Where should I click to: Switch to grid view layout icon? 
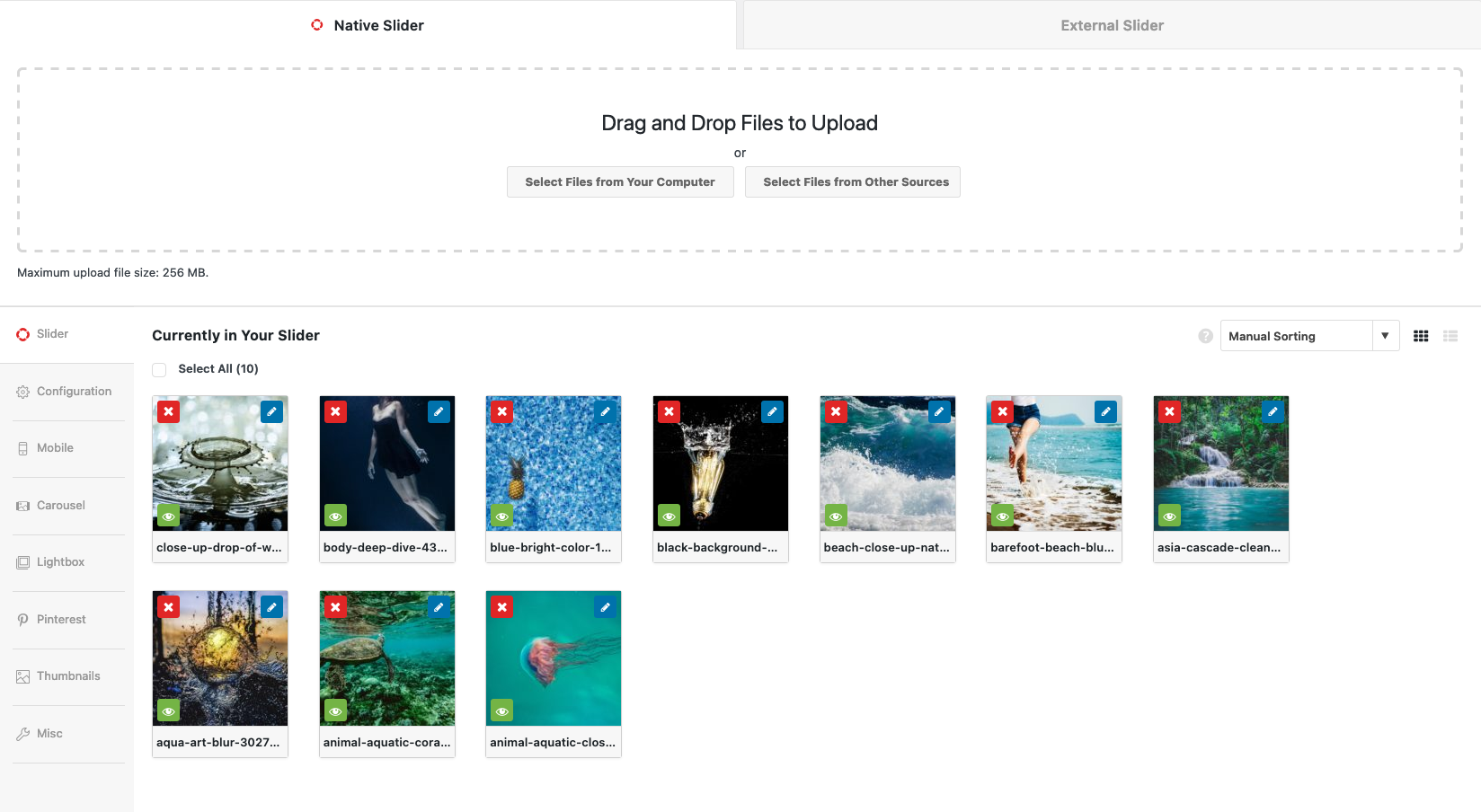coord(1421,336)
